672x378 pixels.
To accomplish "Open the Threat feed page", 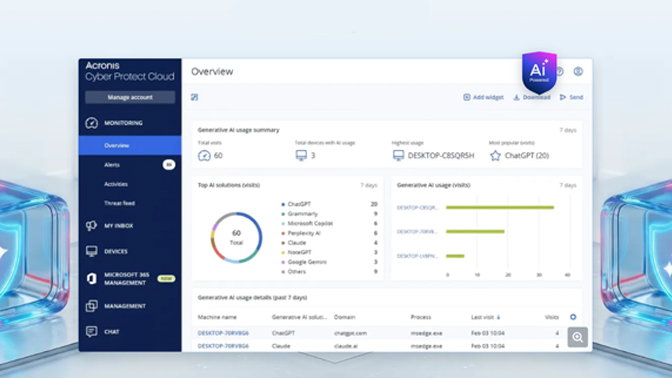I will (x=119, y=203).
